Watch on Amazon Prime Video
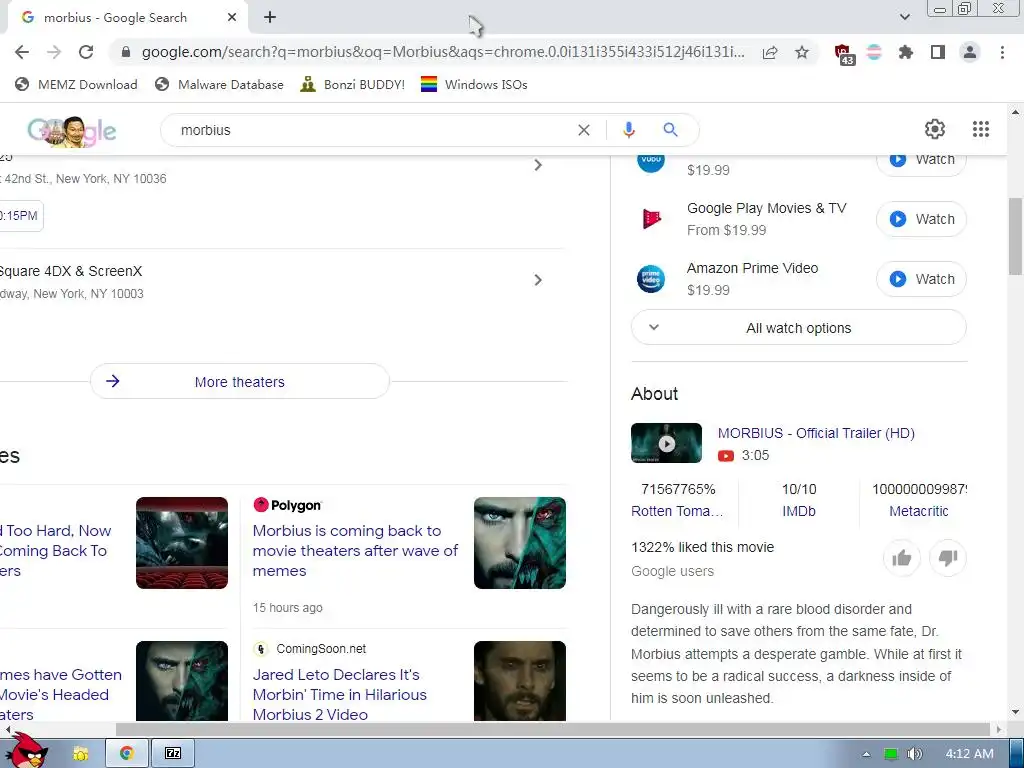Viewport: 1024px width, 768px height. pos(921,280)
